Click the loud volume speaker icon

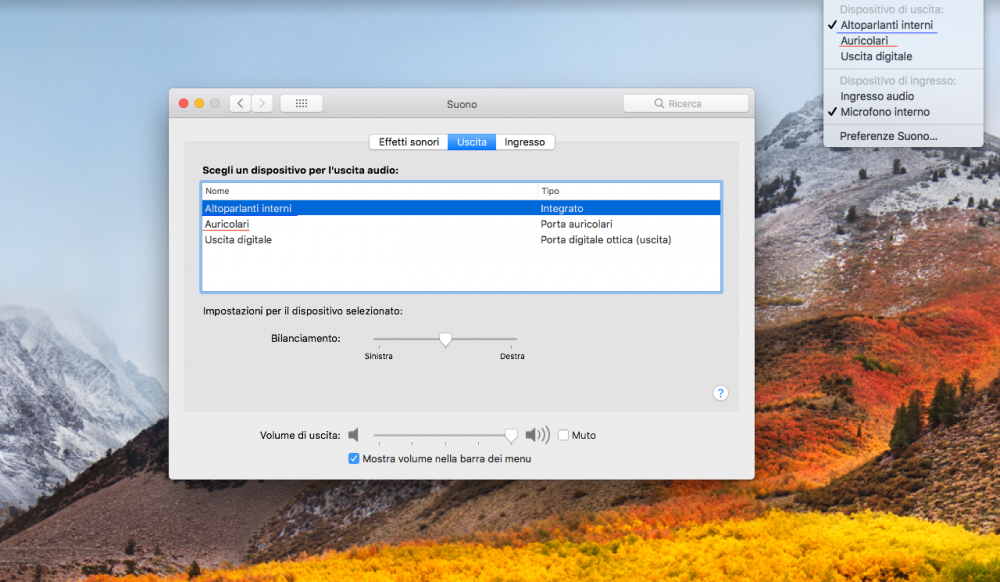tap(538, 435)
